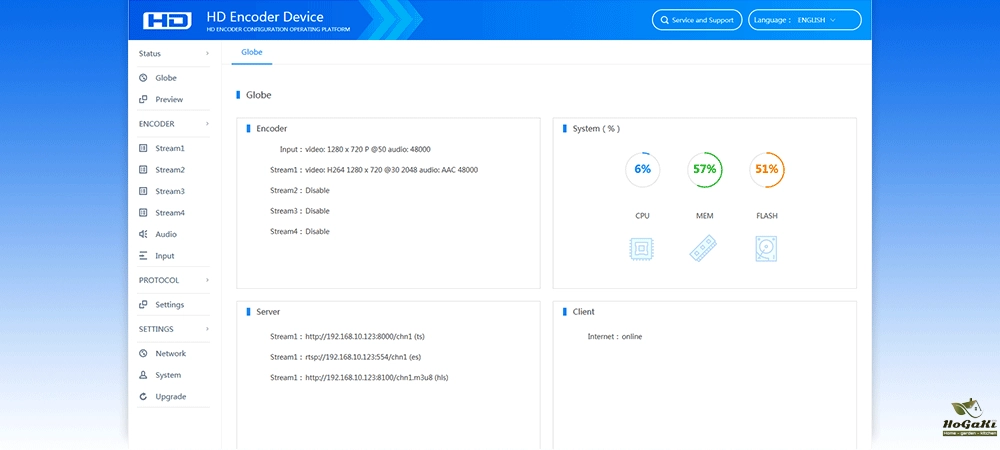Click the Upgrade refresh icon
1000x450 pixels.
pos(144,397)
